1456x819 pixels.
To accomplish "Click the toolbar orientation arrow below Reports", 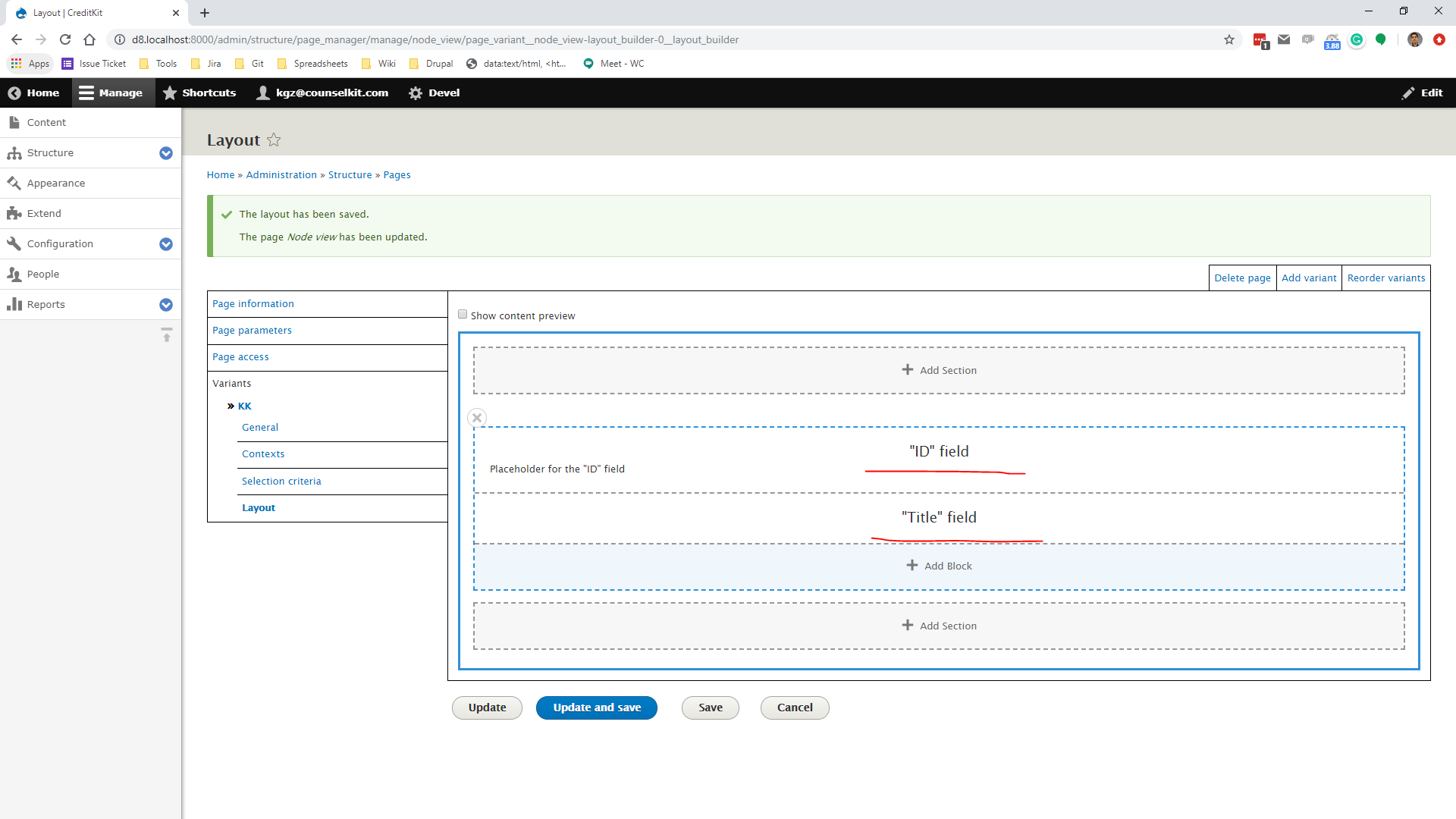I will click(x=166, y=334).
